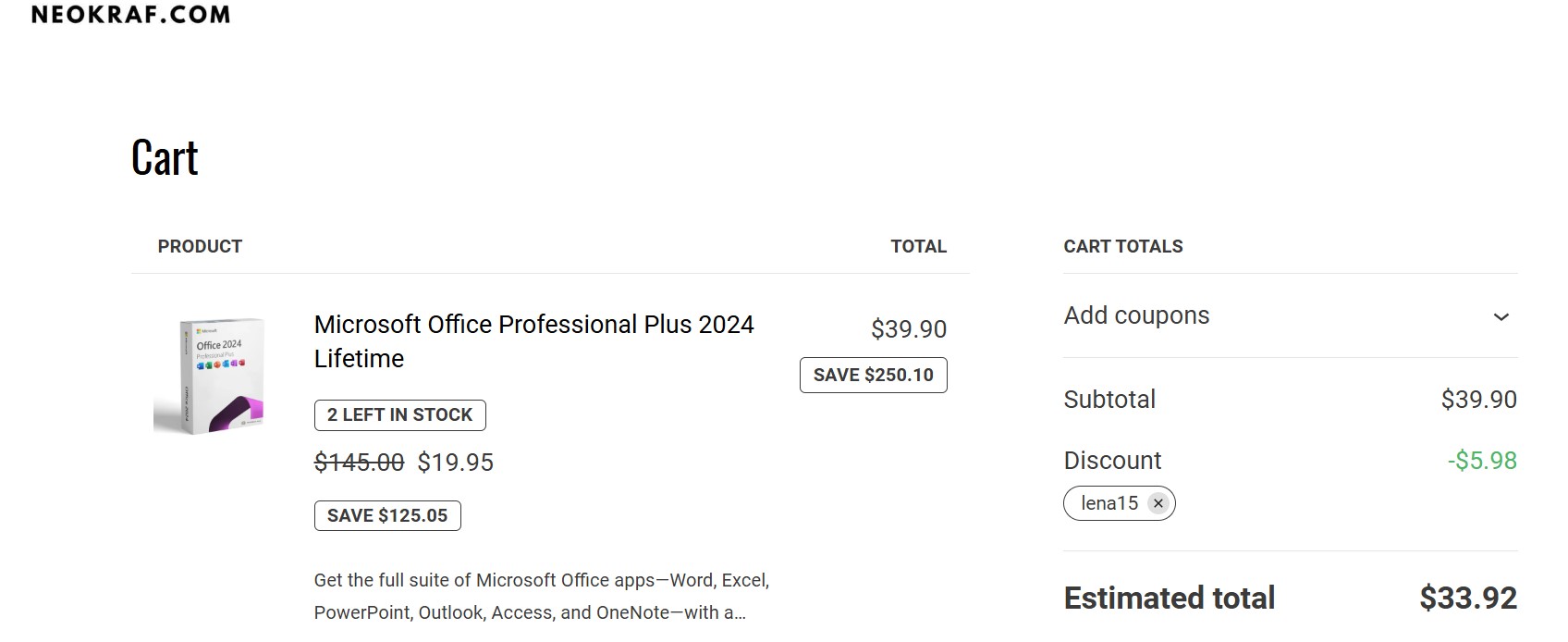Open the Office 2024 product box thumbnail
This screenshot has height=642, width=1568.
[209, 375]
